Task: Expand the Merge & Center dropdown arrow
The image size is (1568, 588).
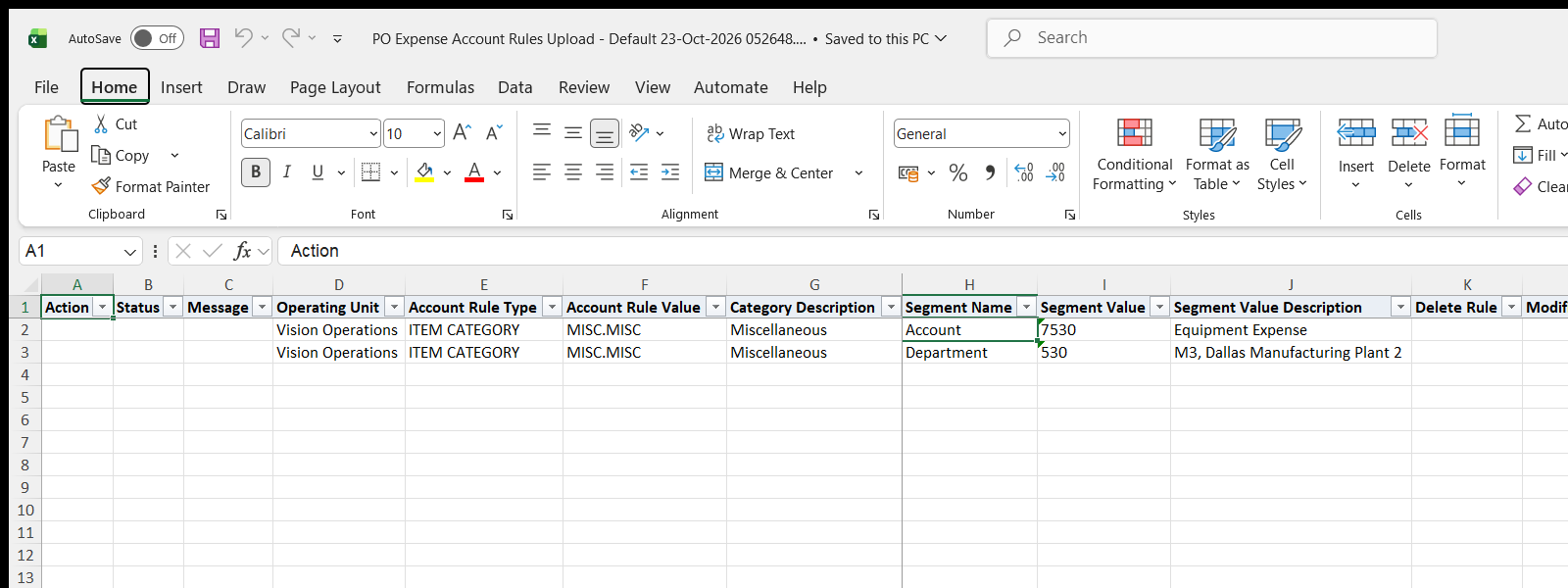Action: tap(858, 173)
